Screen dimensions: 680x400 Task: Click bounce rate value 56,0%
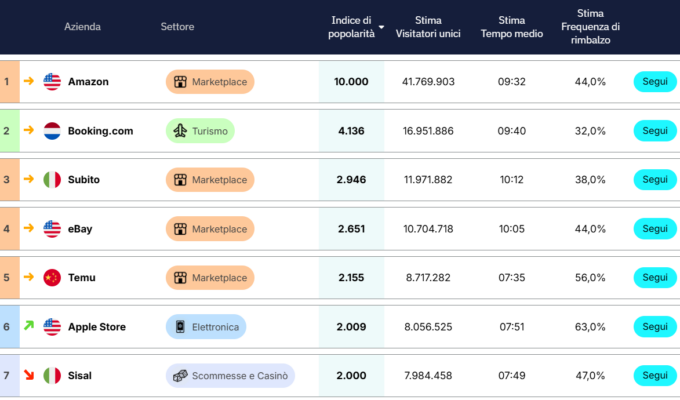click(590, 278)
